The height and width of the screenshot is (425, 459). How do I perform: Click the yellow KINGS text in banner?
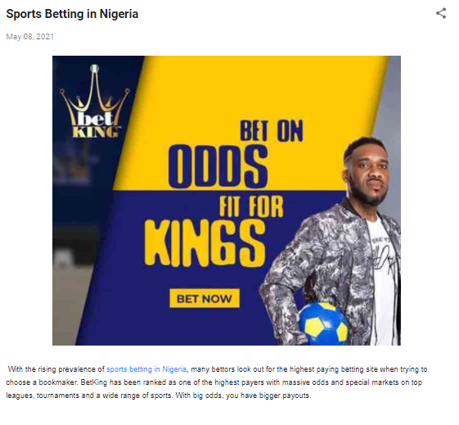tap(205, 243)
